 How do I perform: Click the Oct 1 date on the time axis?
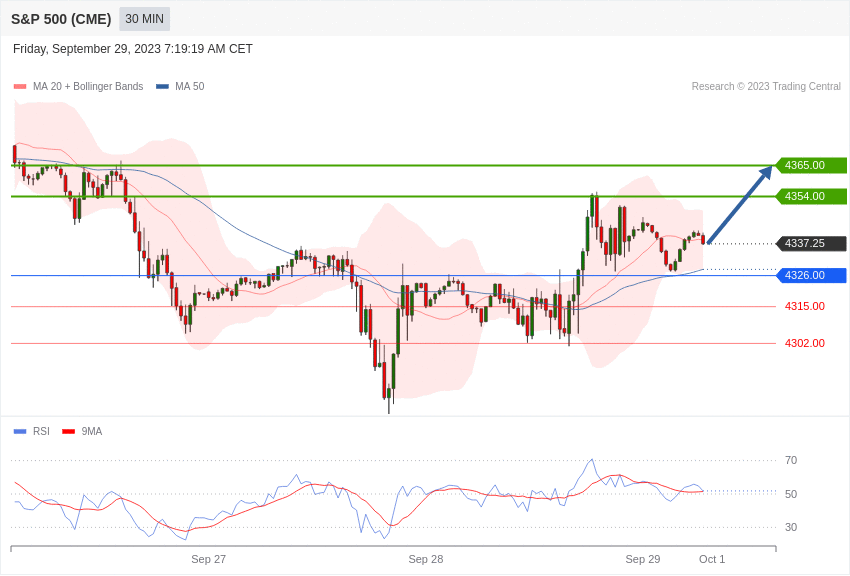click(712, 559)
